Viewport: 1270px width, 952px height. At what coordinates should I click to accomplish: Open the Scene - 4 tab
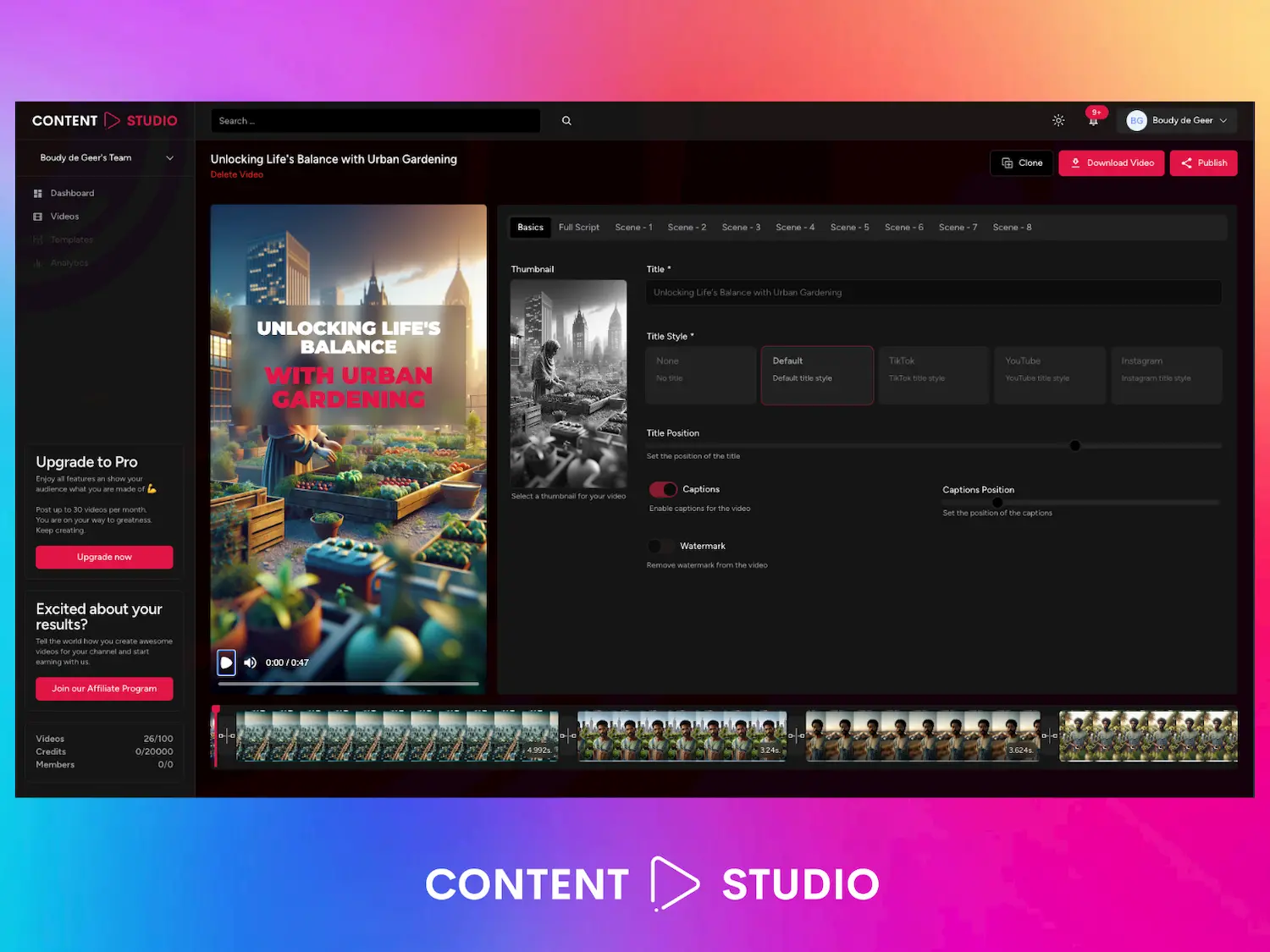click(795, 227)
